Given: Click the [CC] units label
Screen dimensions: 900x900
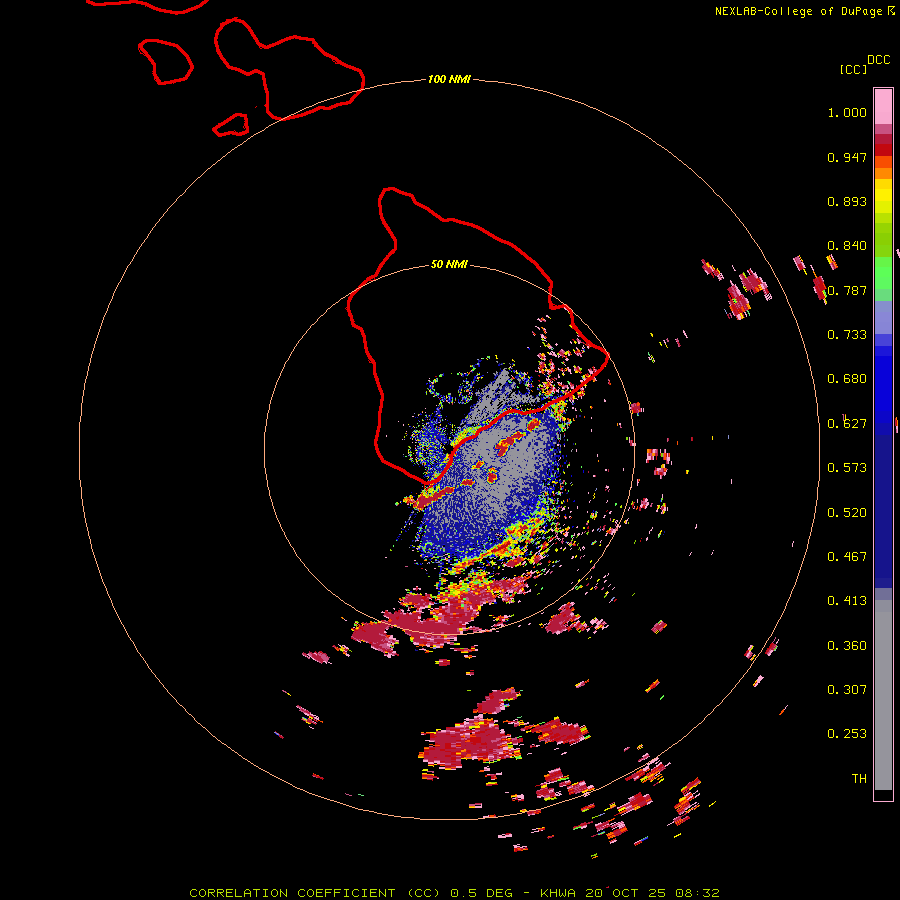Looking at the screenshot, I should click(853, 69).
